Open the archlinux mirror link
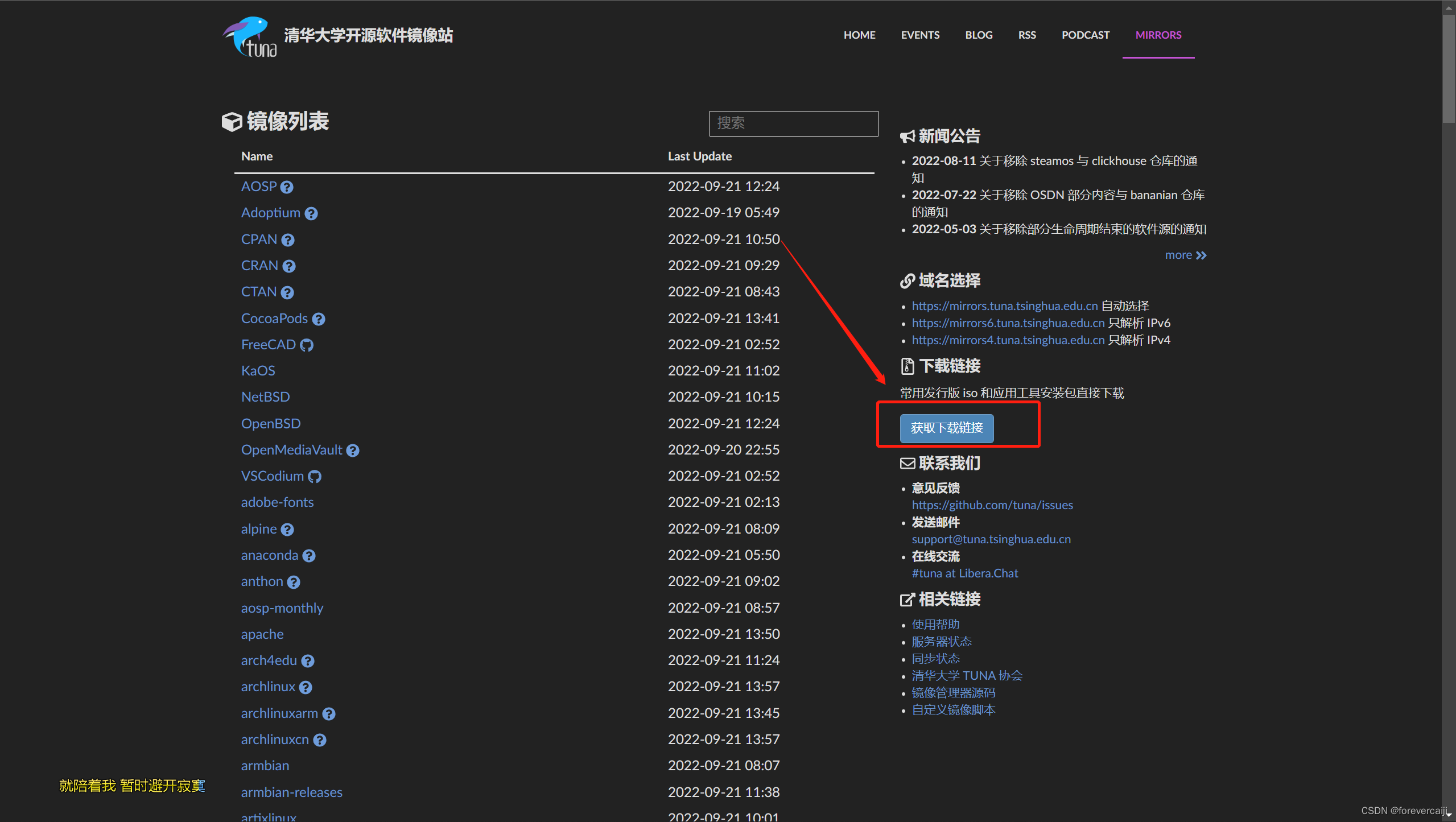Viewport: 1456px width, 822px height. [268, 687]
